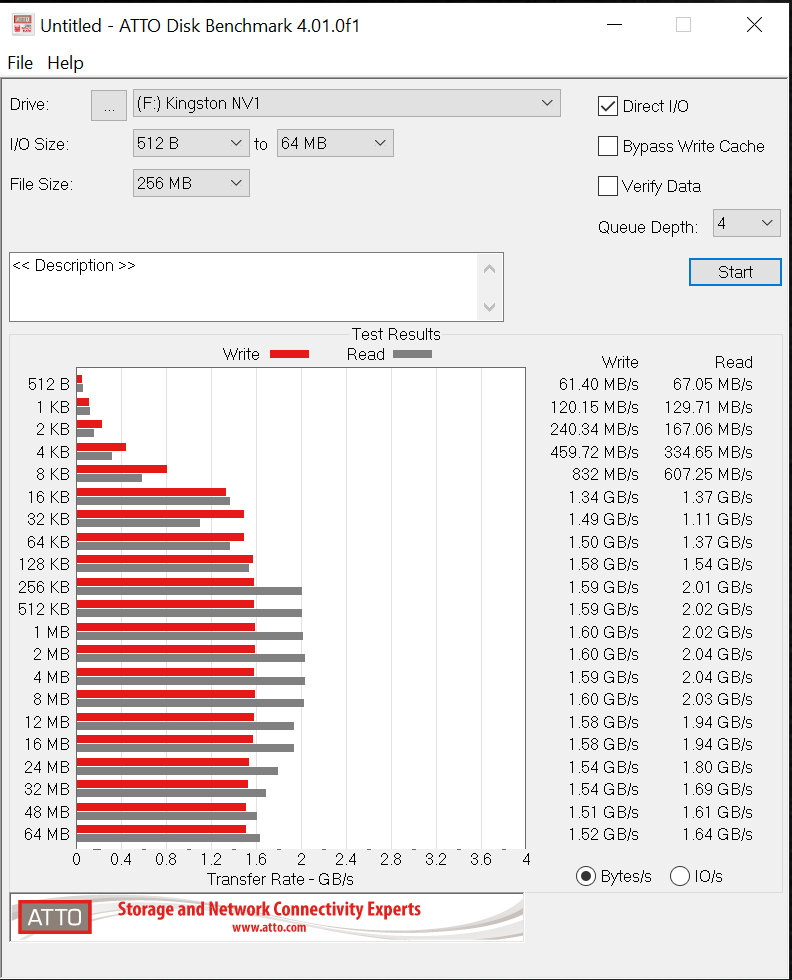Uncheck the Direct I/O checkbox
This screenshot has width=792, height=980.
(x=608, y=106)
